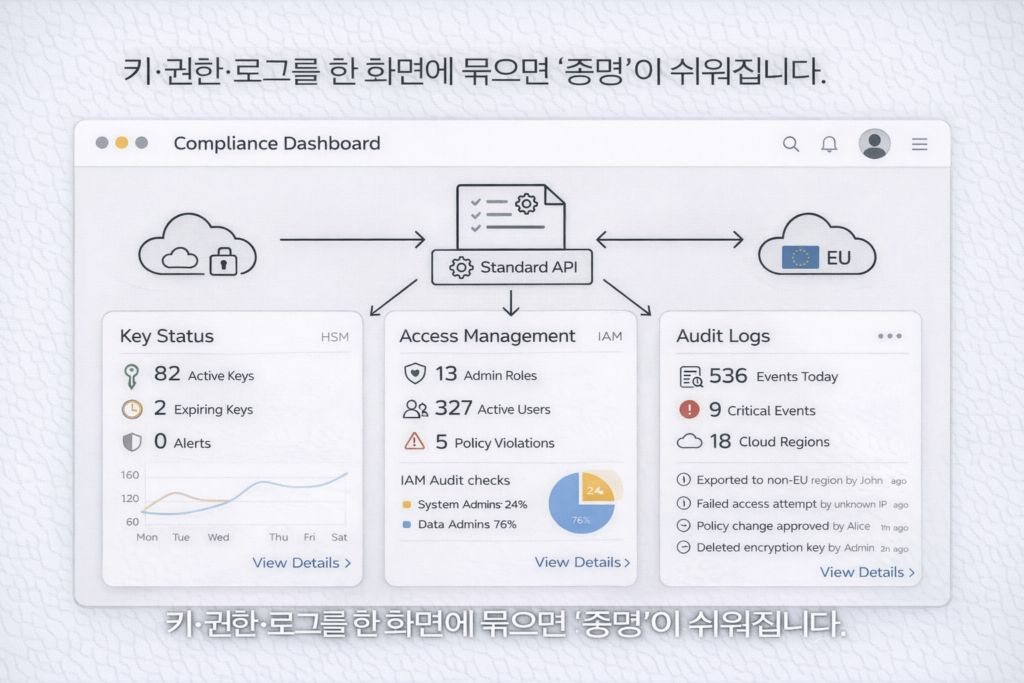Select the Data Admins 76% legend item
The width and height of the screenshot is (1024, 683).
coord(460,524)
